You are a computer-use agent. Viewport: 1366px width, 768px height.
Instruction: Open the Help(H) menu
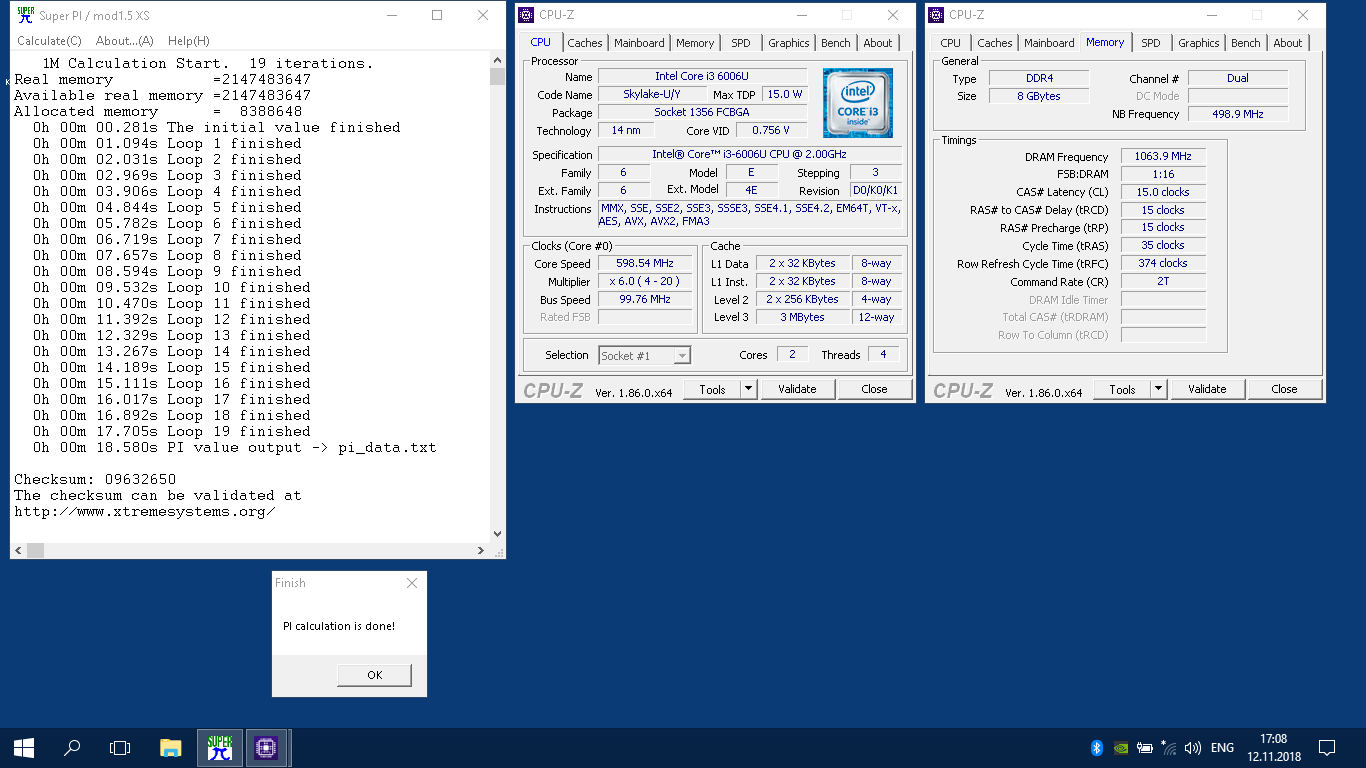(x=189, y=41)
